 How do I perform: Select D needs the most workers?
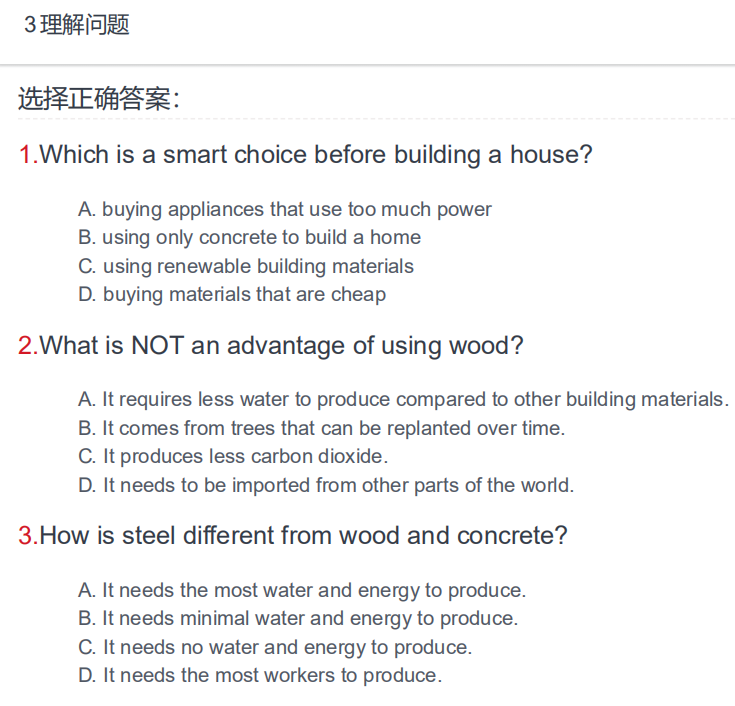coord(260,676)
